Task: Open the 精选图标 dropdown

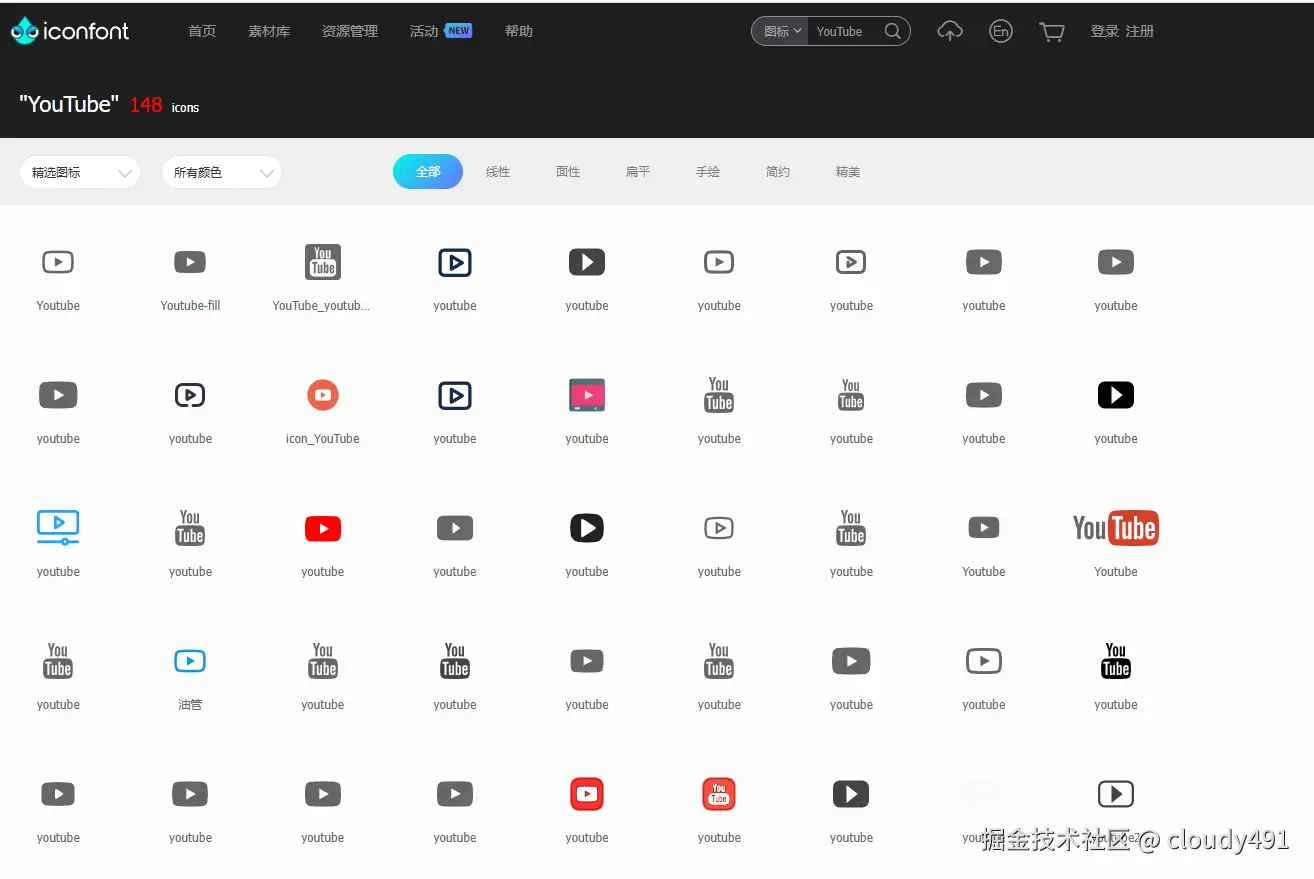Action: coord(79,172)
